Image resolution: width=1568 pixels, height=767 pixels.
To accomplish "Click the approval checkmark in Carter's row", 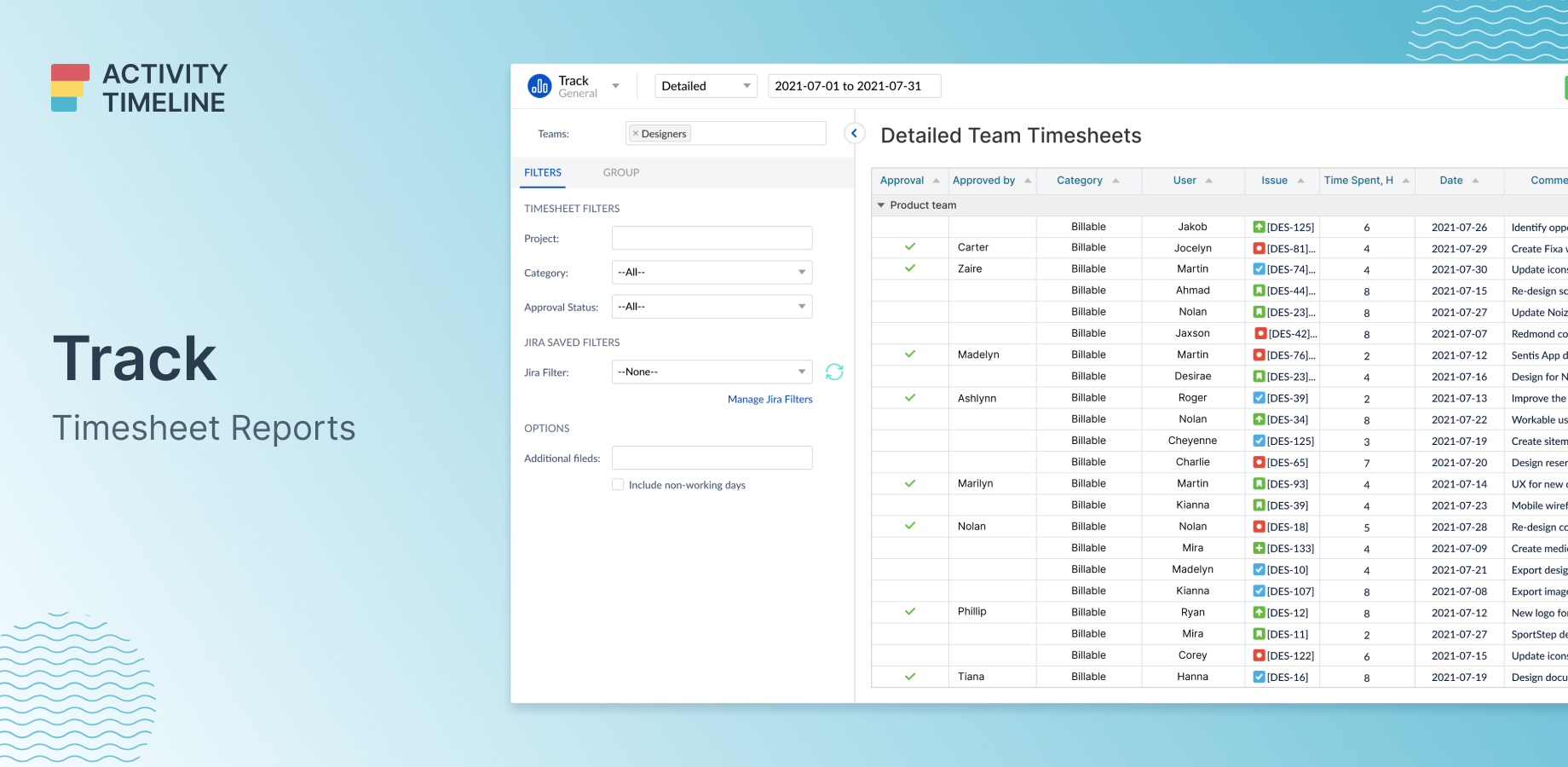I will [910, 247].
